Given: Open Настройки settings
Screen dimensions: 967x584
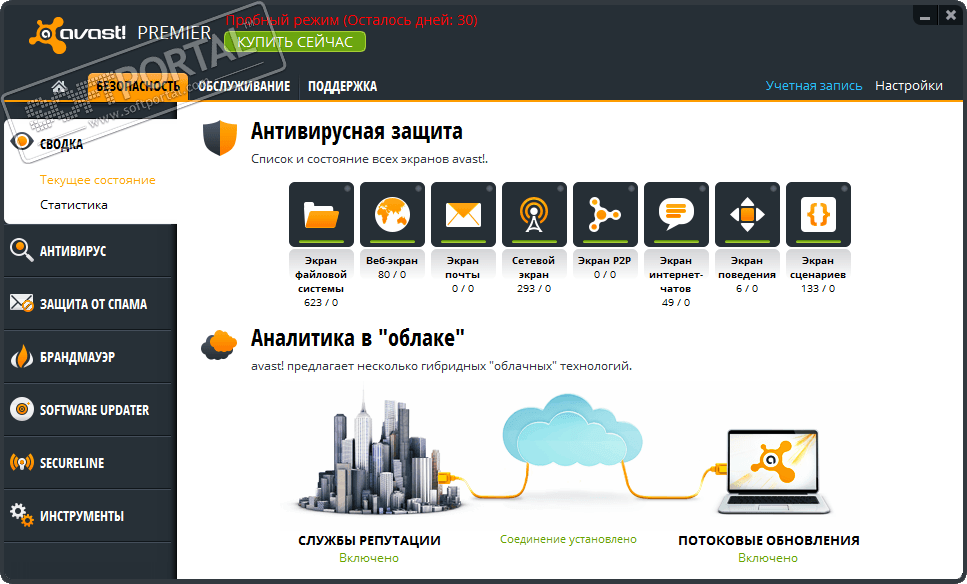Looking at the screenshot, I should (x=908, y=86).
